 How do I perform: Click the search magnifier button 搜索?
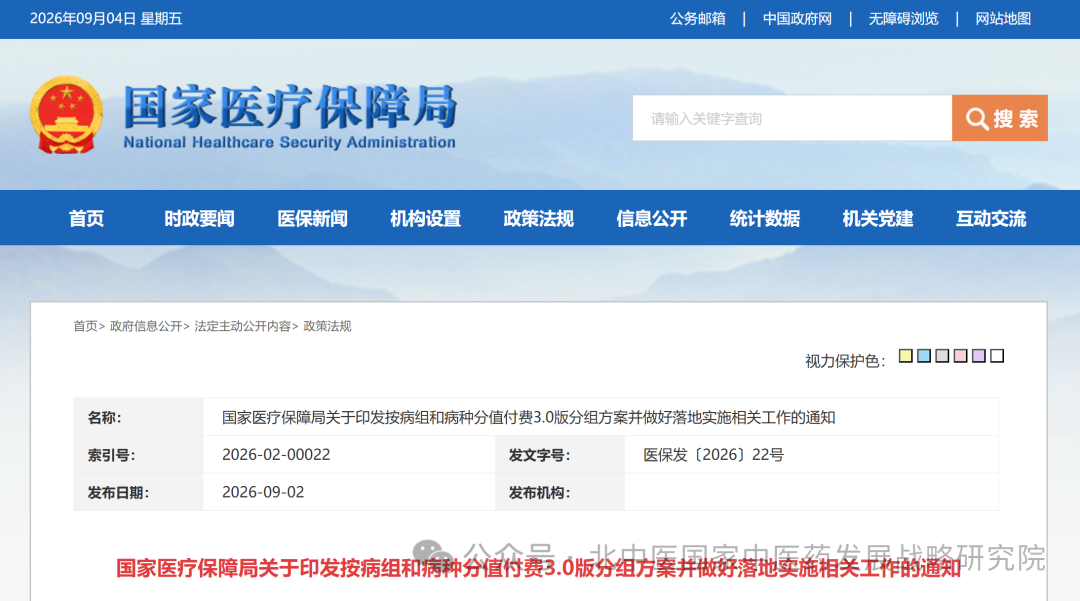999,118
